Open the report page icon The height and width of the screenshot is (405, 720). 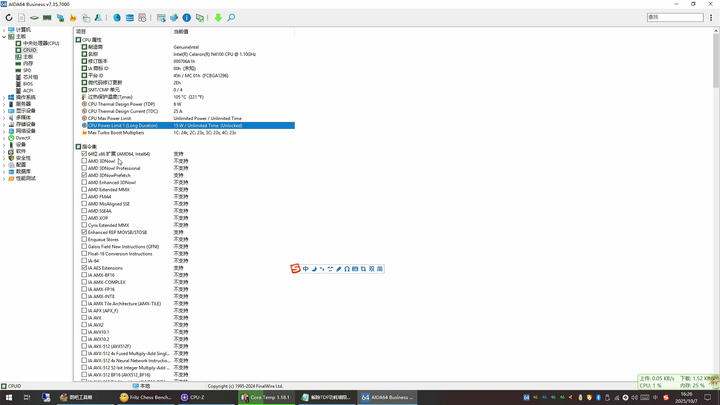[22, 17]
